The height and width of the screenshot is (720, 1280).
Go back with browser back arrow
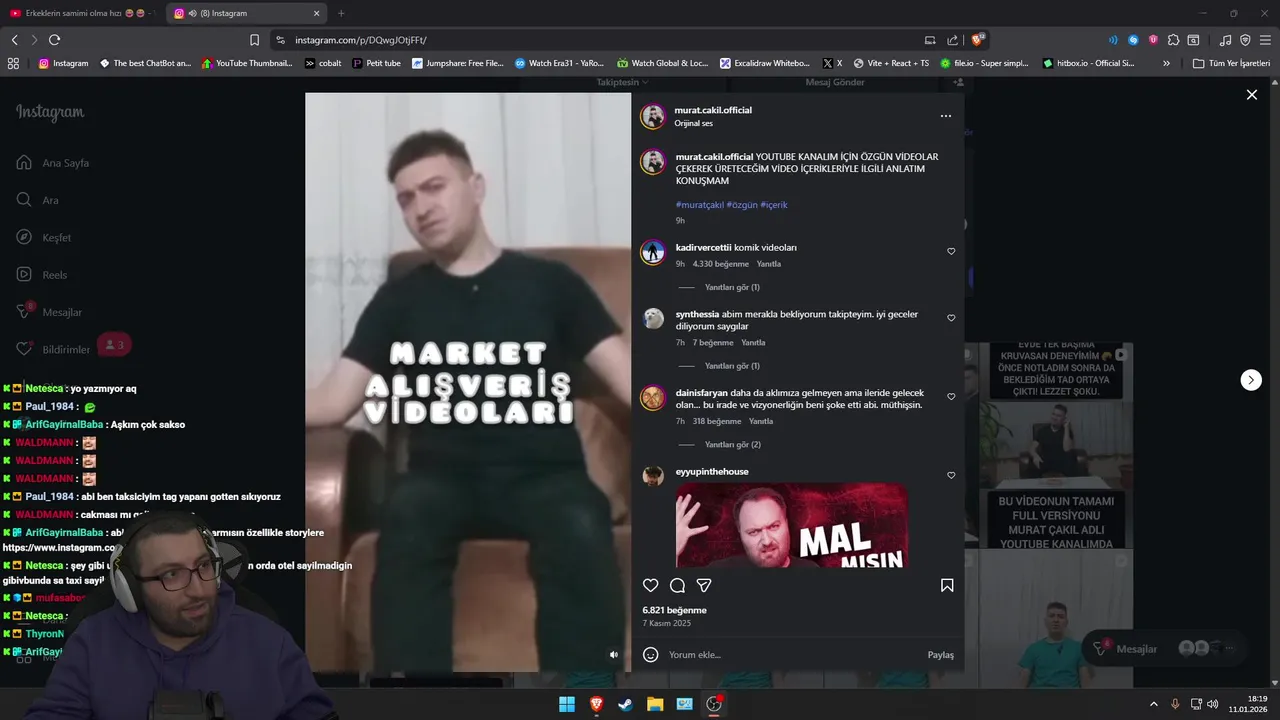(x=15, y=40)
